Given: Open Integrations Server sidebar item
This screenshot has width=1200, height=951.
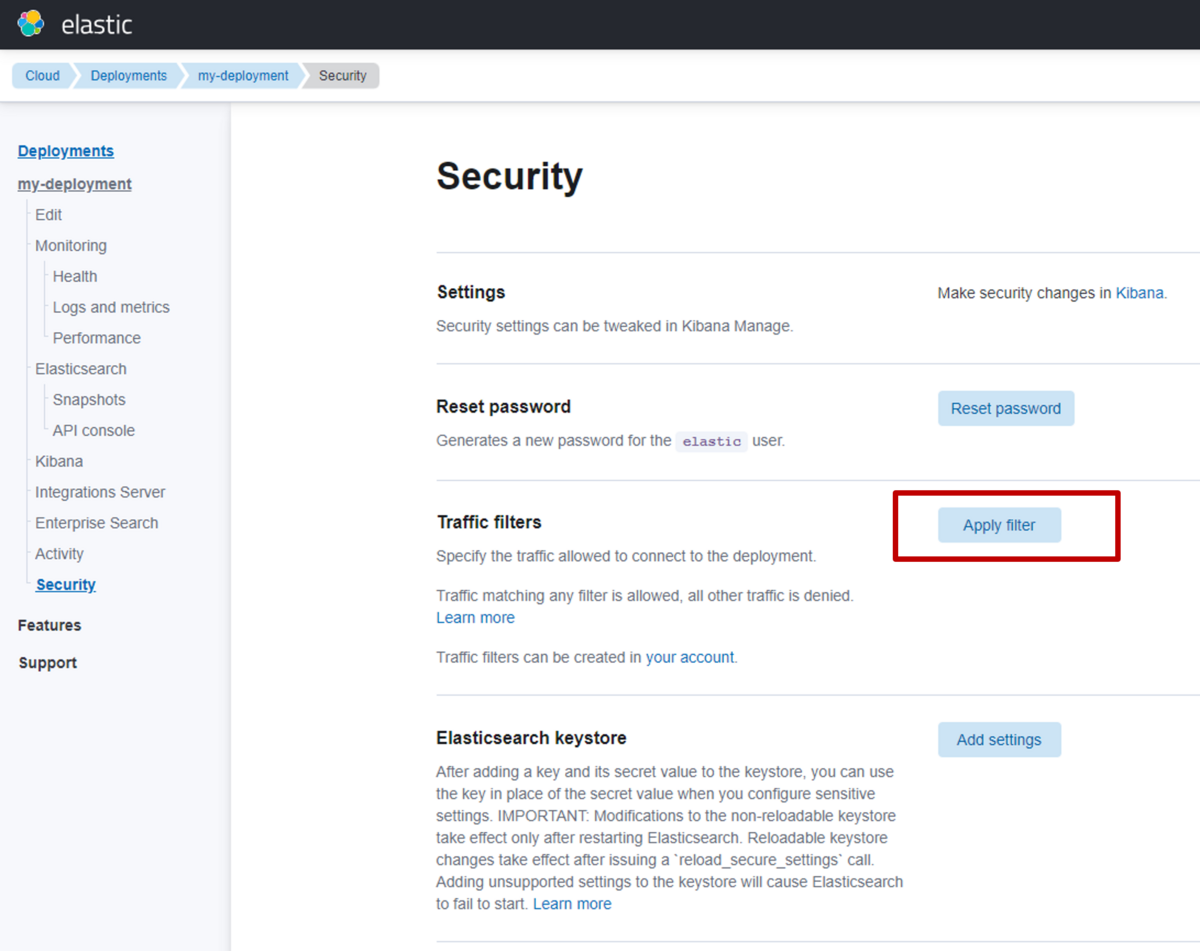Looking at the screenshot, I should 100,493.
